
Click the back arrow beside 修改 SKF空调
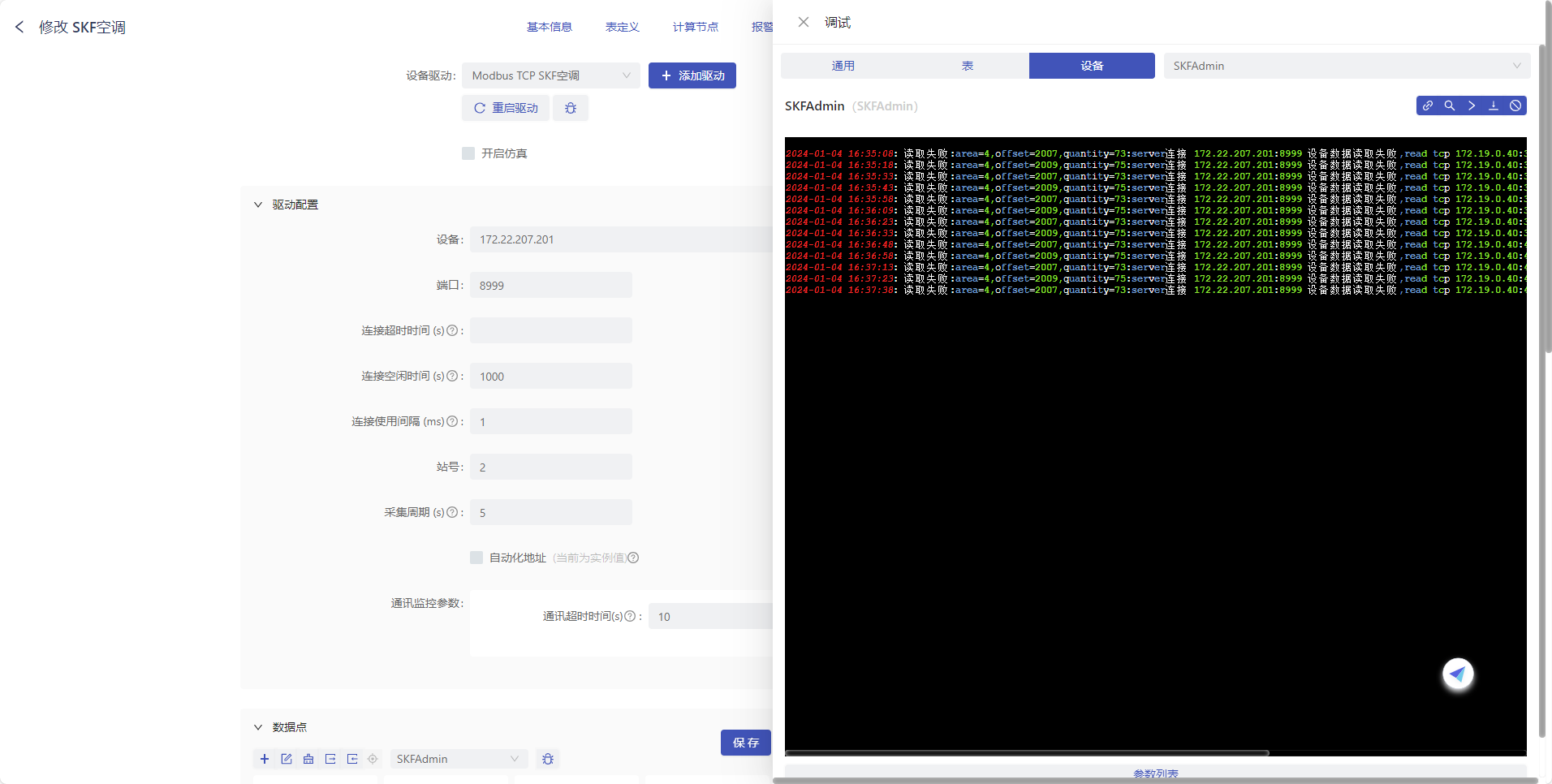(x=19, y=27)
